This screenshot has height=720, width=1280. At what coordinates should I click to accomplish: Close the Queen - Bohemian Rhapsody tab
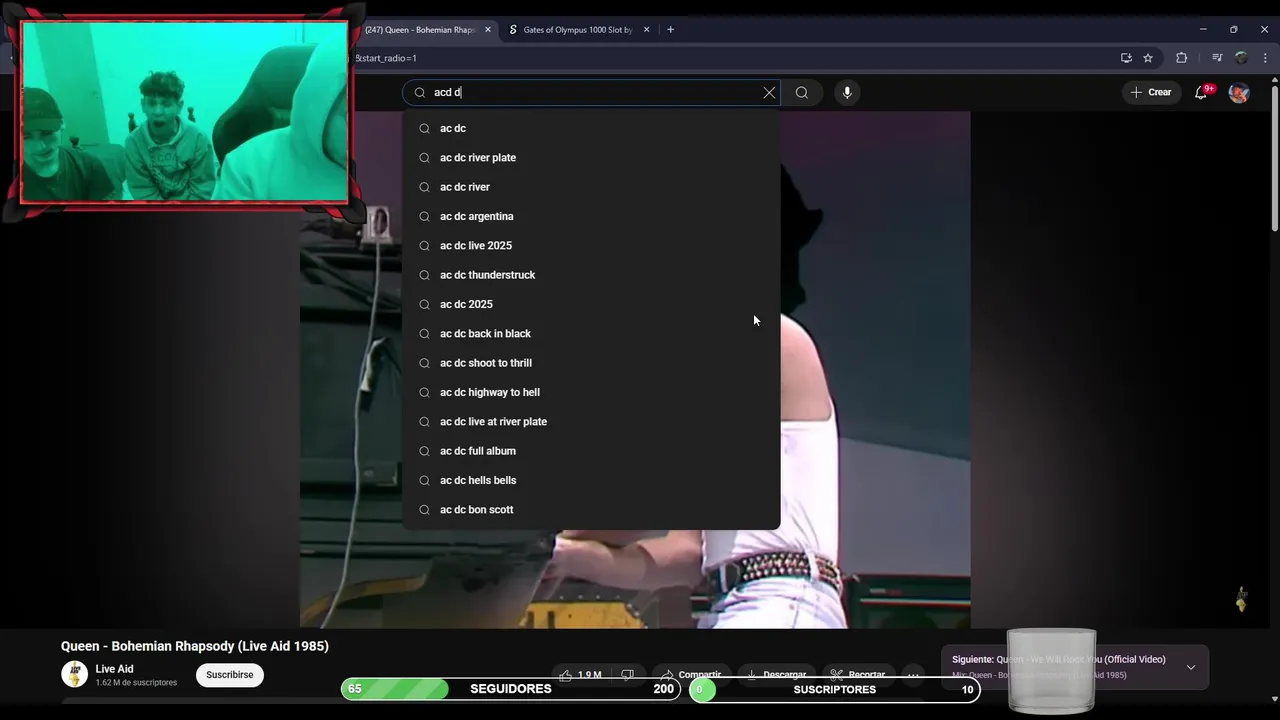pos(488,30)
